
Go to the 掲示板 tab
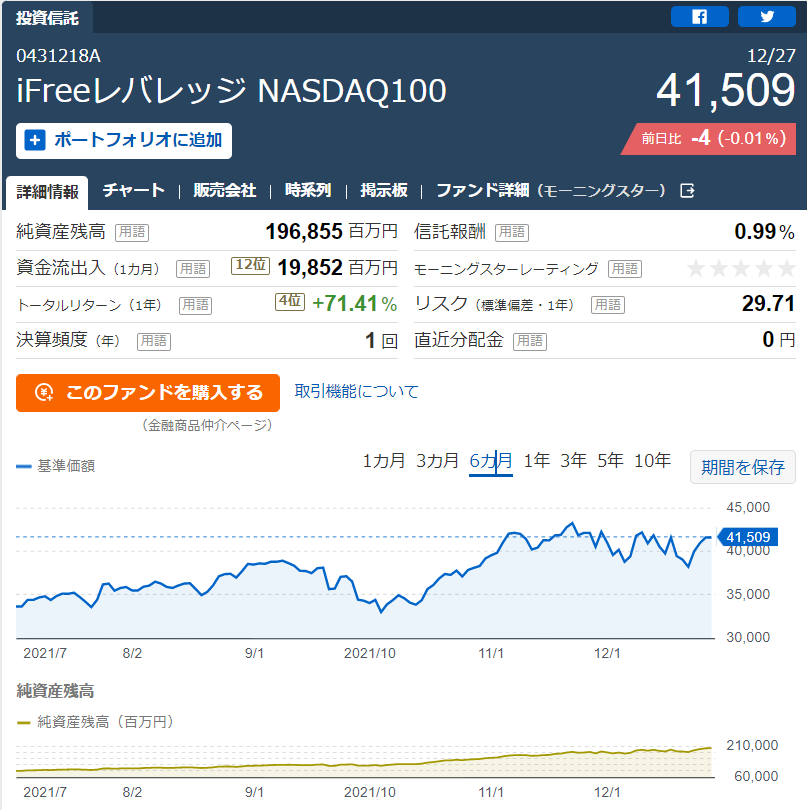click(x=384, y=190)
